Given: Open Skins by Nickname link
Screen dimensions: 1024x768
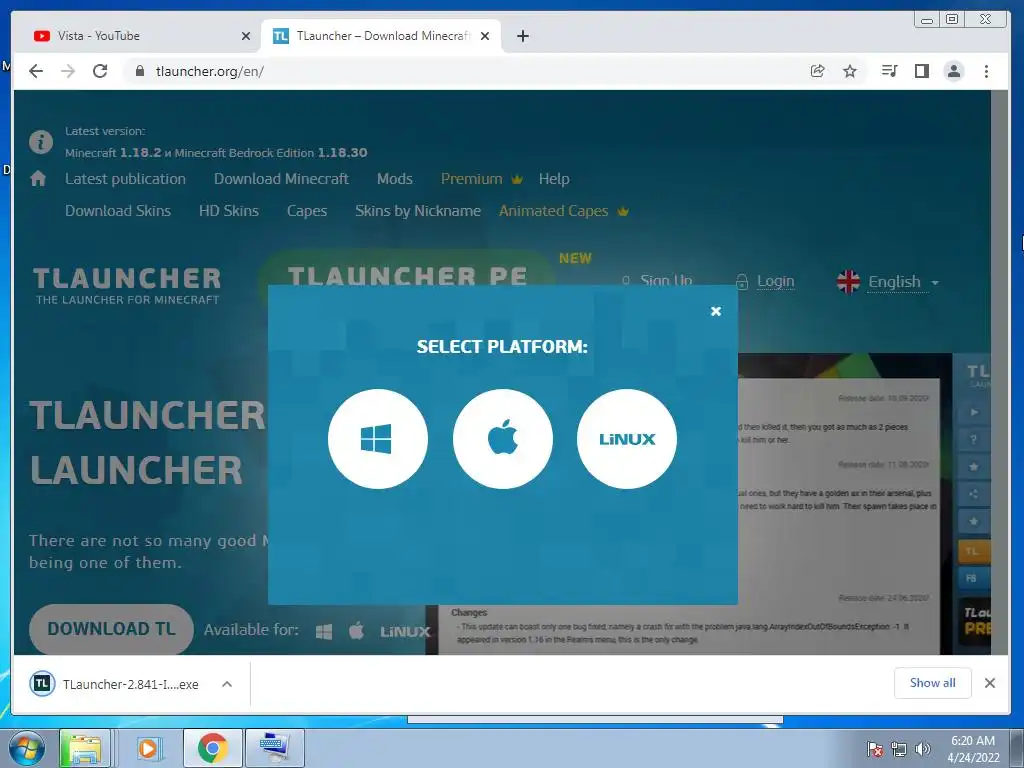Looking at the screenshot, I should click(x=418, y=211).
